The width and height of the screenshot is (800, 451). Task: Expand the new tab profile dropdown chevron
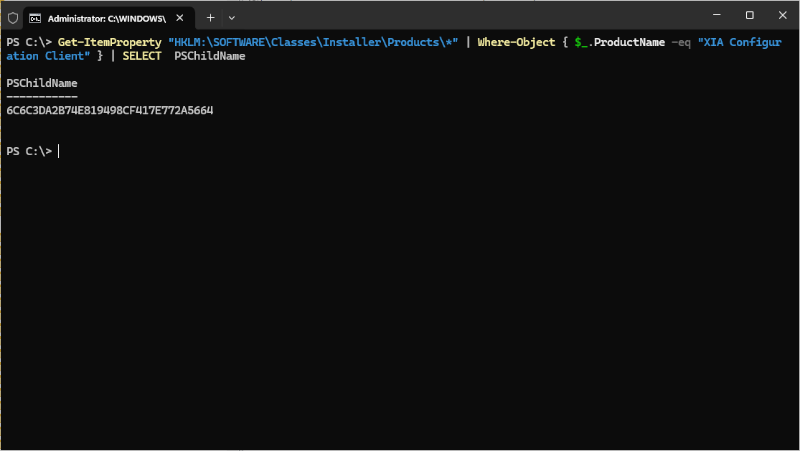(232, 17)
